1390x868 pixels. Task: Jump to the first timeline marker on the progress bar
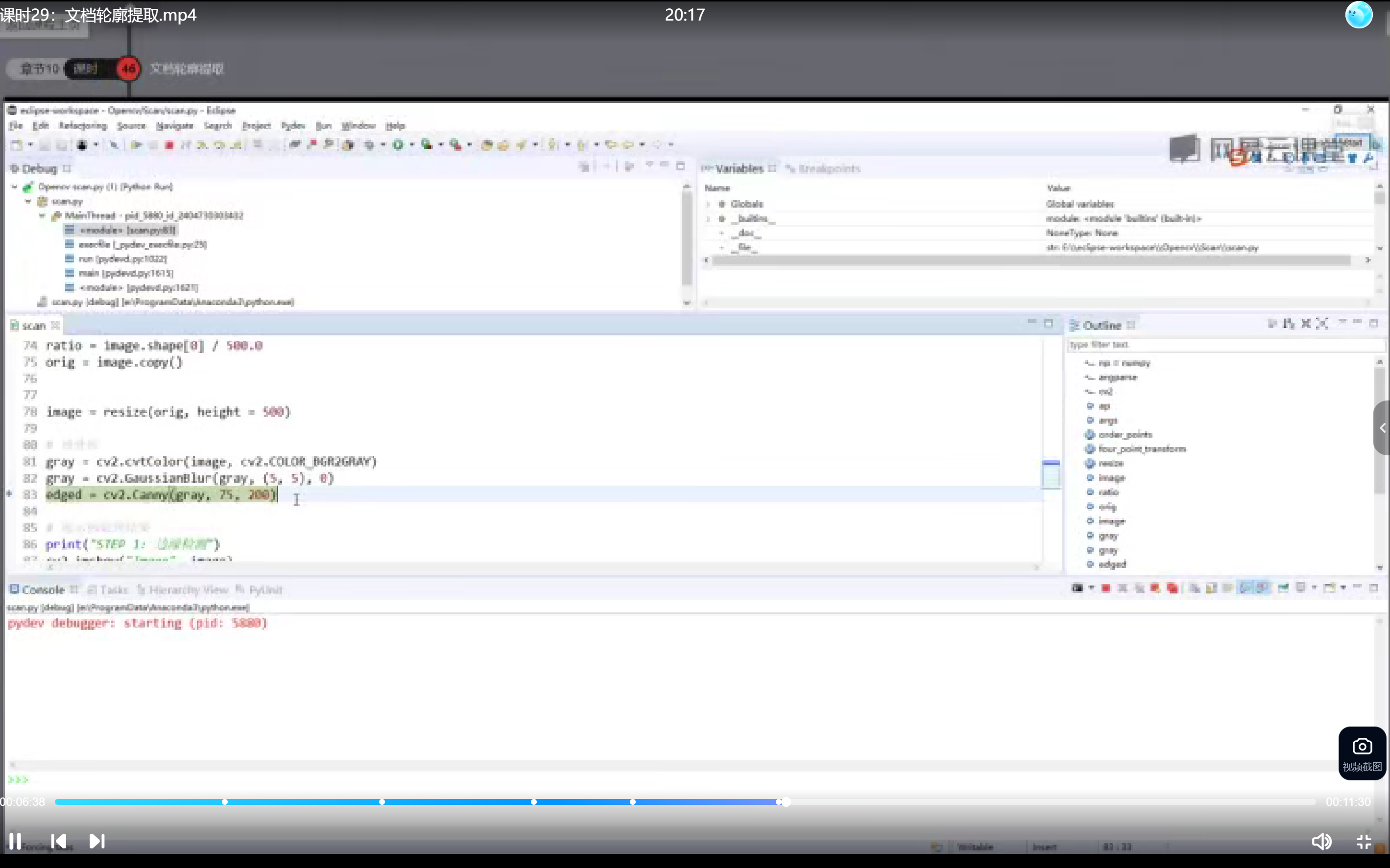pos(224,802)
